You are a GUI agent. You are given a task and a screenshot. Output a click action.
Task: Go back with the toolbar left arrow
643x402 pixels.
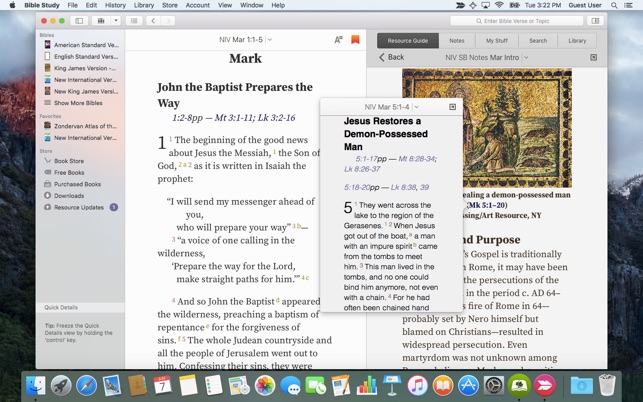153,20
